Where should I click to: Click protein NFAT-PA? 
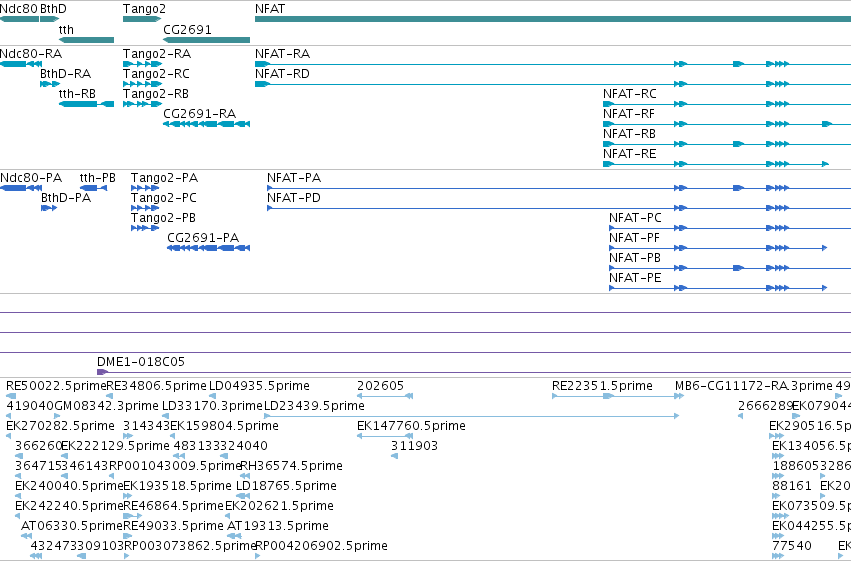pos(294,178)
